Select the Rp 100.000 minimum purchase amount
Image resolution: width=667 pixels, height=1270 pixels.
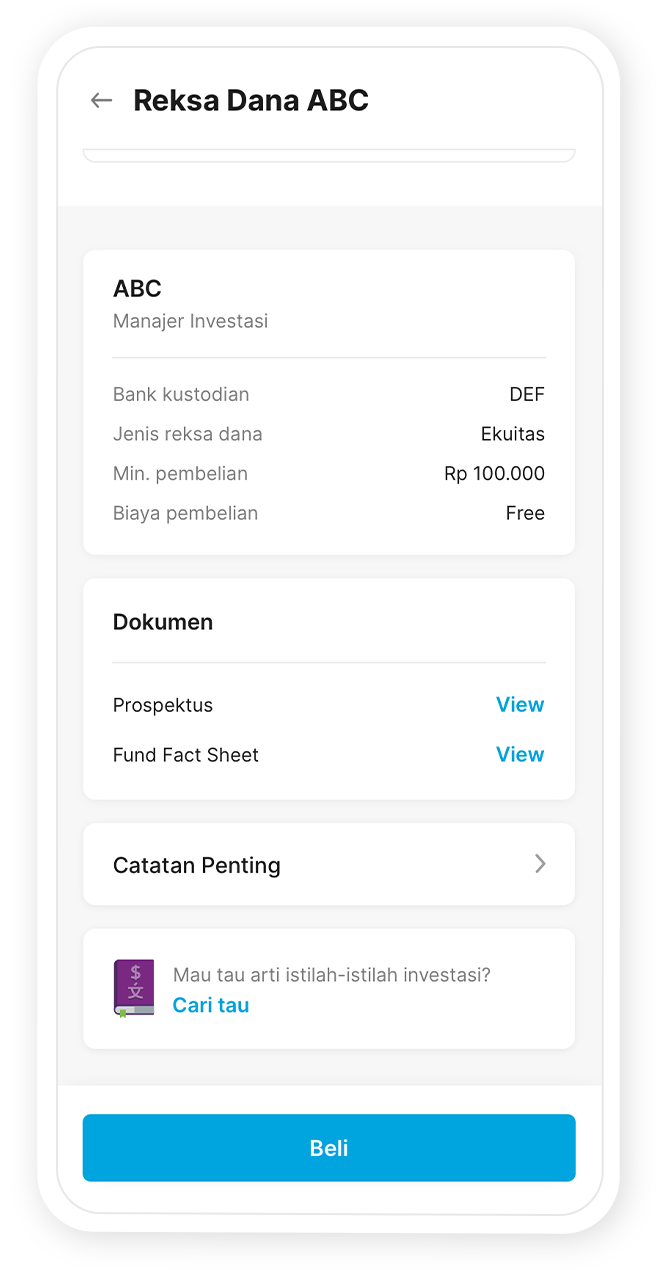[x=494, y=473]
